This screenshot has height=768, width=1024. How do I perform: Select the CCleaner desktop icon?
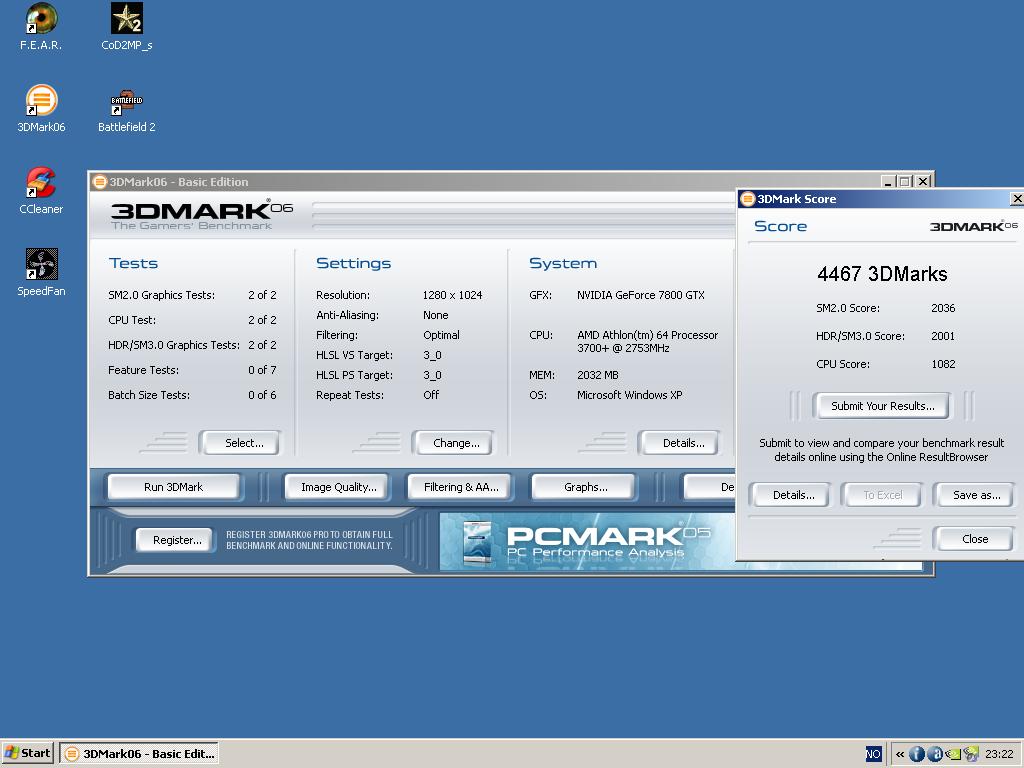tap(41, 190)
